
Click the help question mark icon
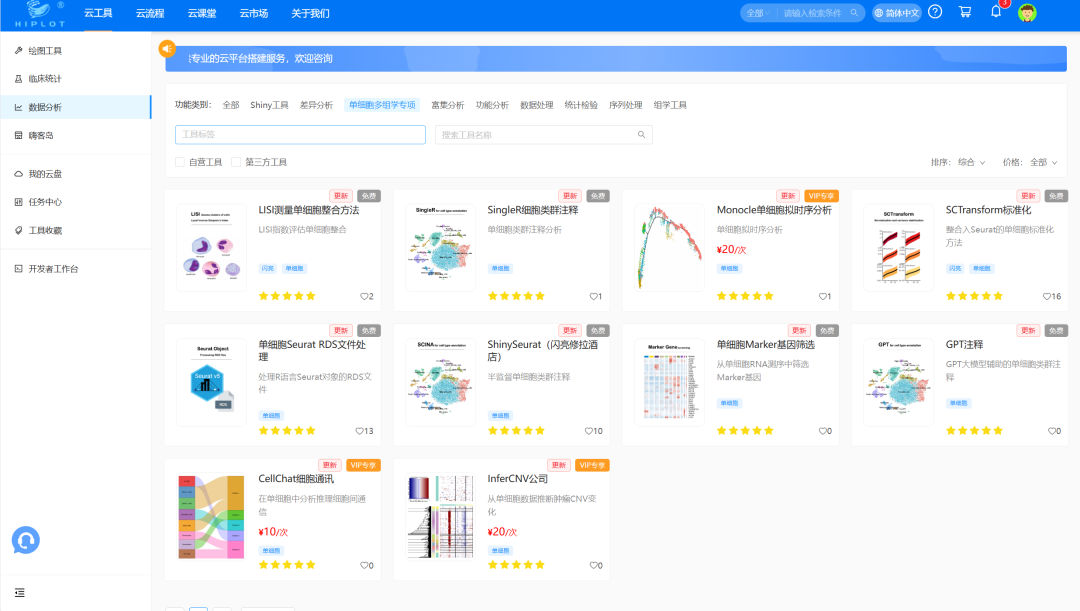click(x=935, y=12)
